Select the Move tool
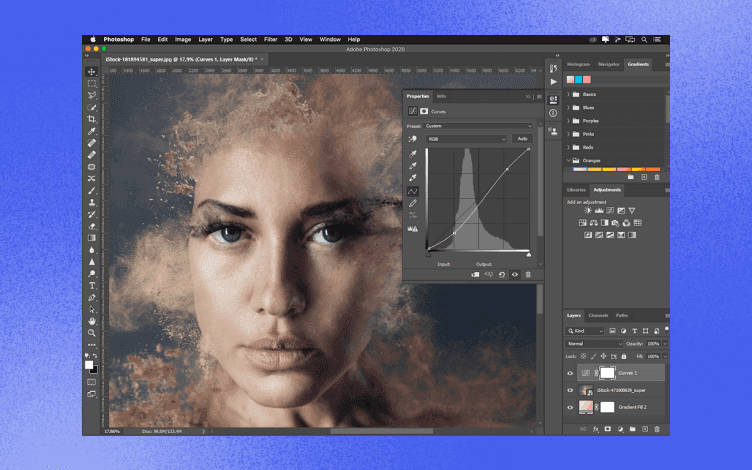This screenshot has height=470, width=752. point(92,72)
